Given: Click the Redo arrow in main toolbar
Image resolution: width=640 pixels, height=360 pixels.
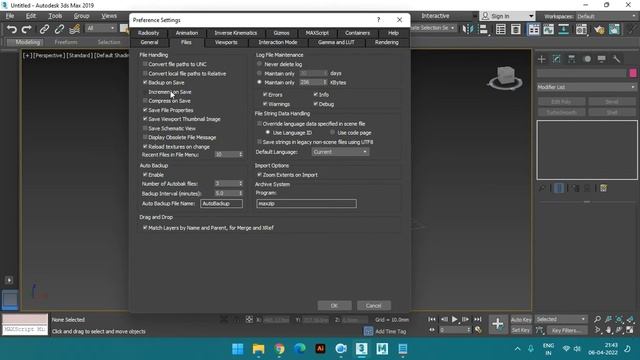Looking at the screenshot, I should pos(27,29).
